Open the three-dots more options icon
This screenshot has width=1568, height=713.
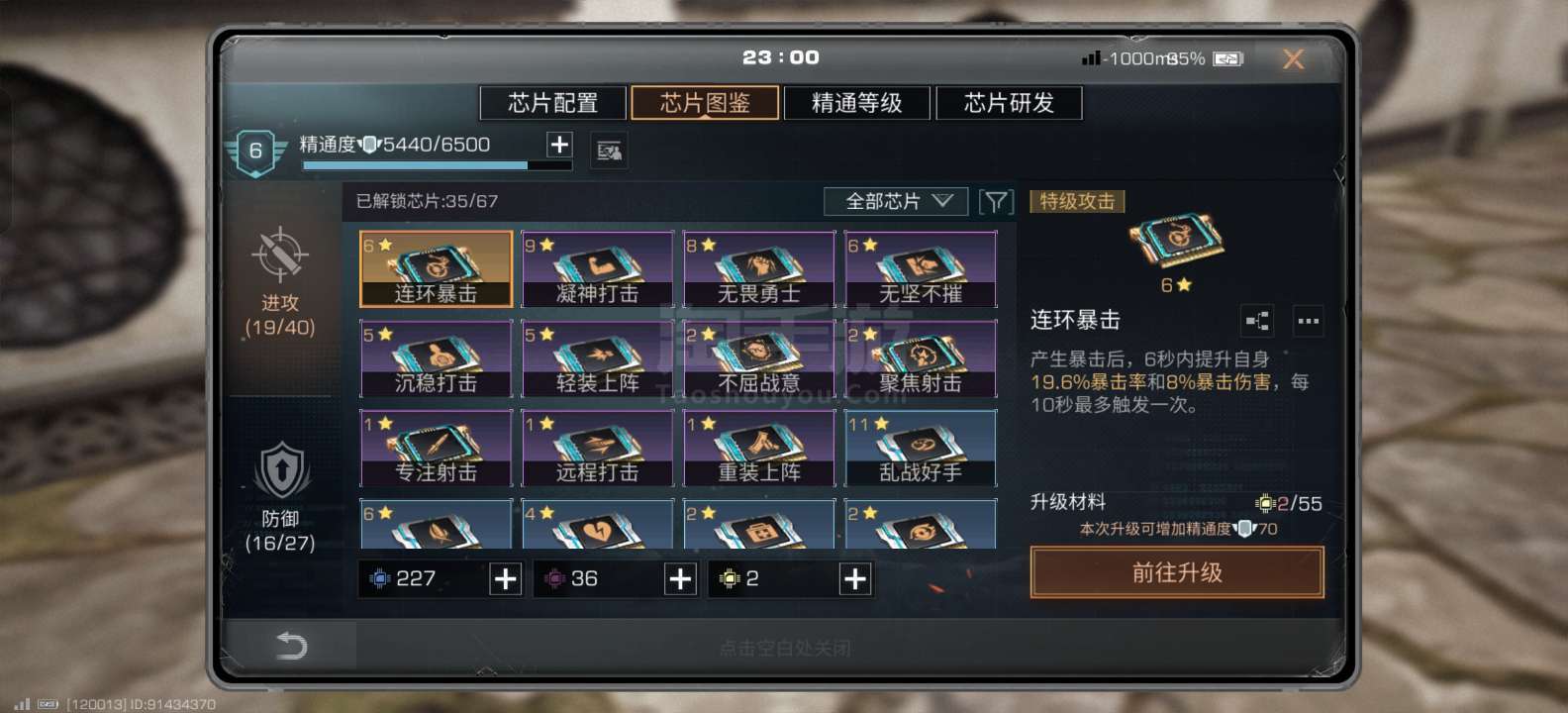pos(1309,321)
